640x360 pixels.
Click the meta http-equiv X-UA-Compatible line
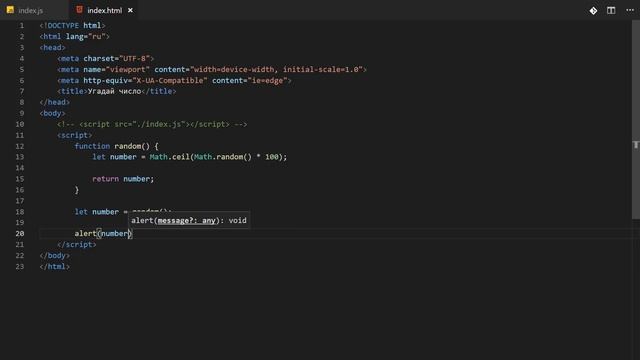point(174,80)
